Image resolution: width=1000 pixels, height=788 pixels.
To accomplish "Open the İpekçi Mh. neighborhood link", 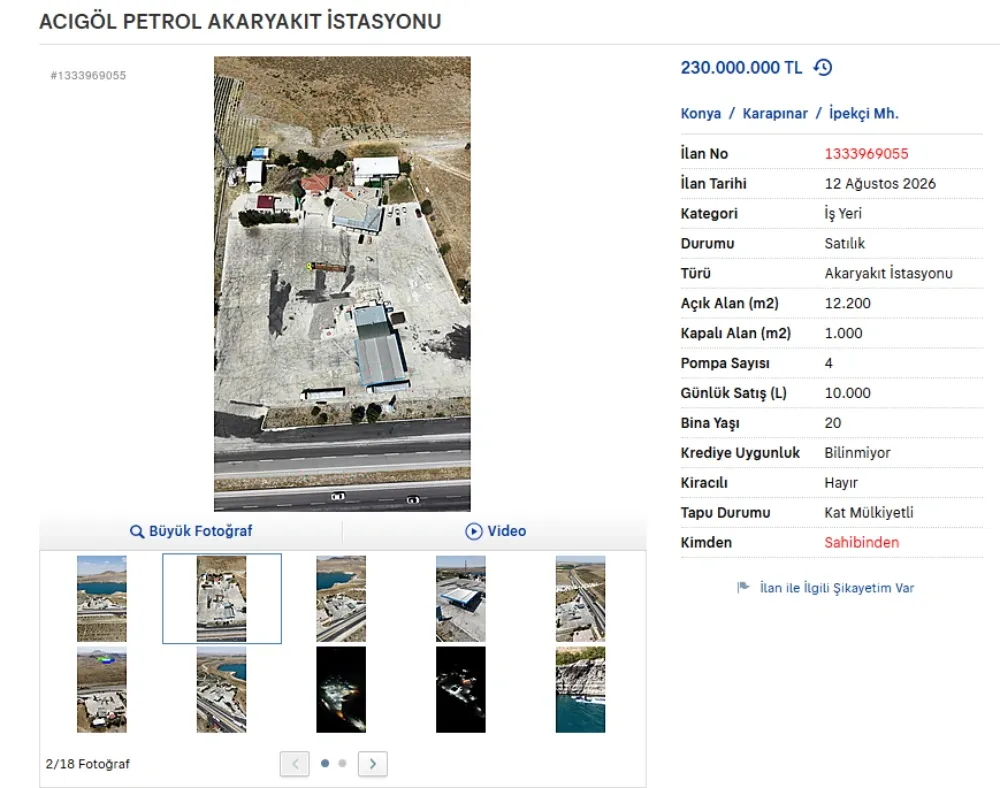I will point(864,113).
